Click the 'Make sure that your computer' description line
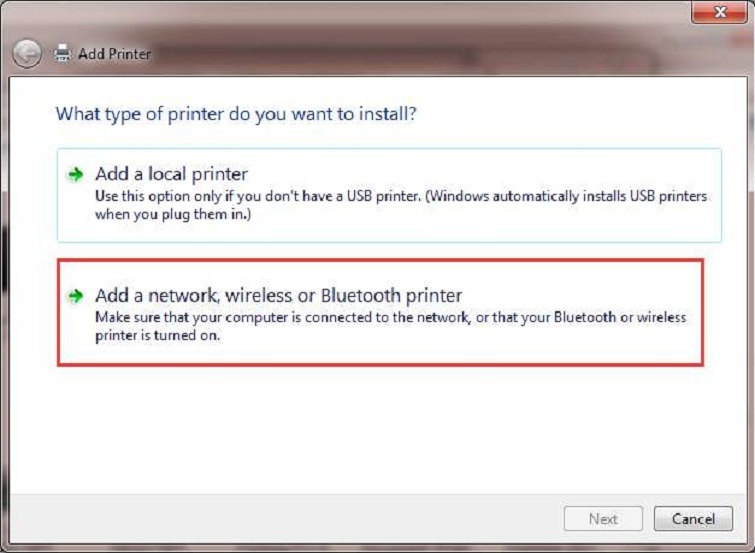This screenshot has width=755, height=553. point(390,318)
